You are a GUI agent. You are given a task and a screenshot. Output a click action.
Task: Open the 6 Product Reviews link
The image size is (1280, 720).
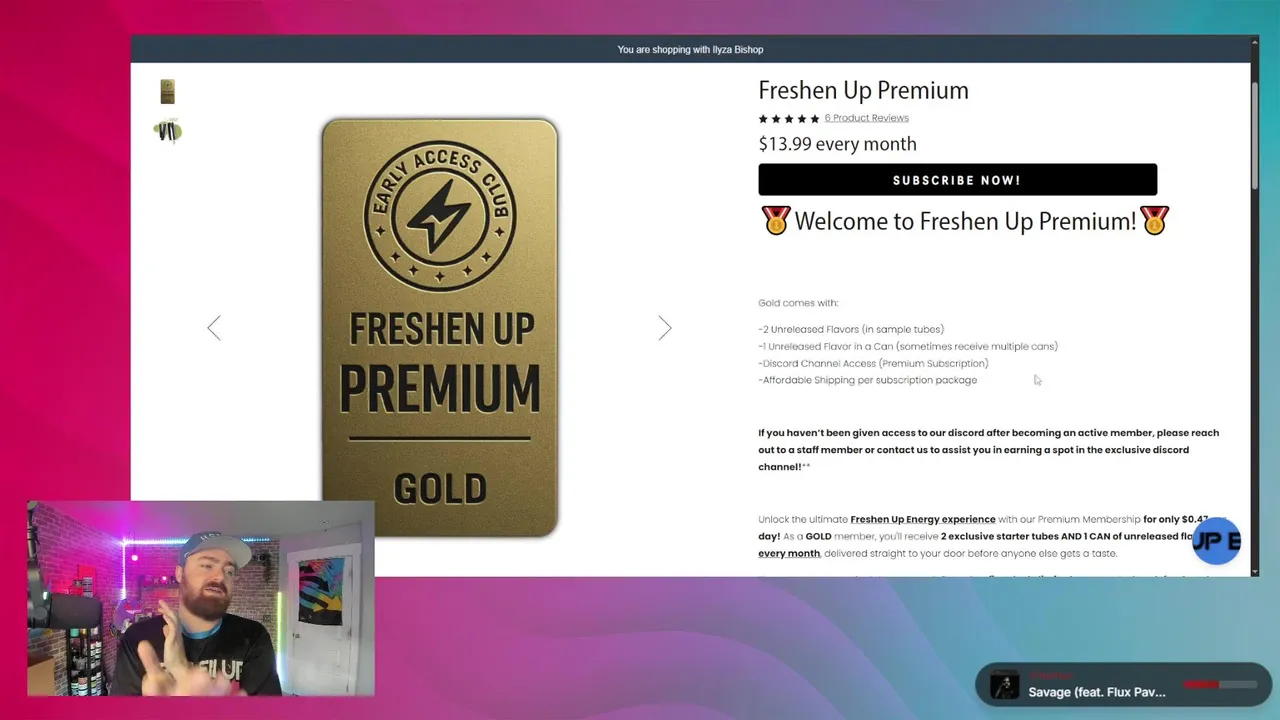866,118
